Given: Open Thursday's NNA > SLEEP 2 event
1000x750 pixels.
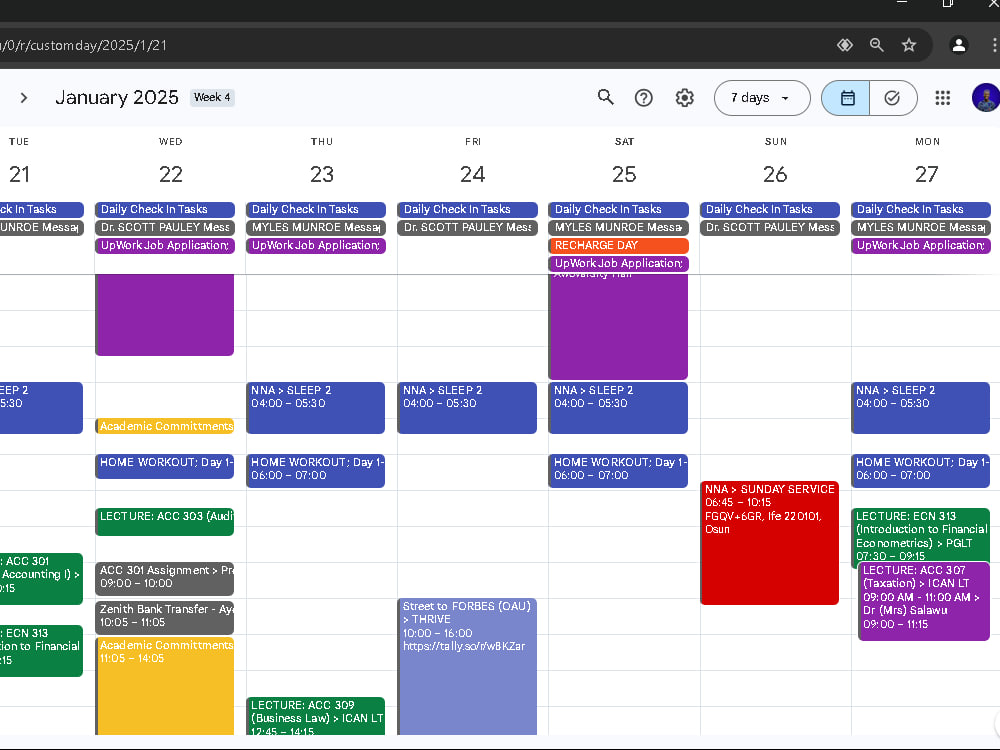Looking at the screenshot, I should pyautogui.click(x=316, y=408).
